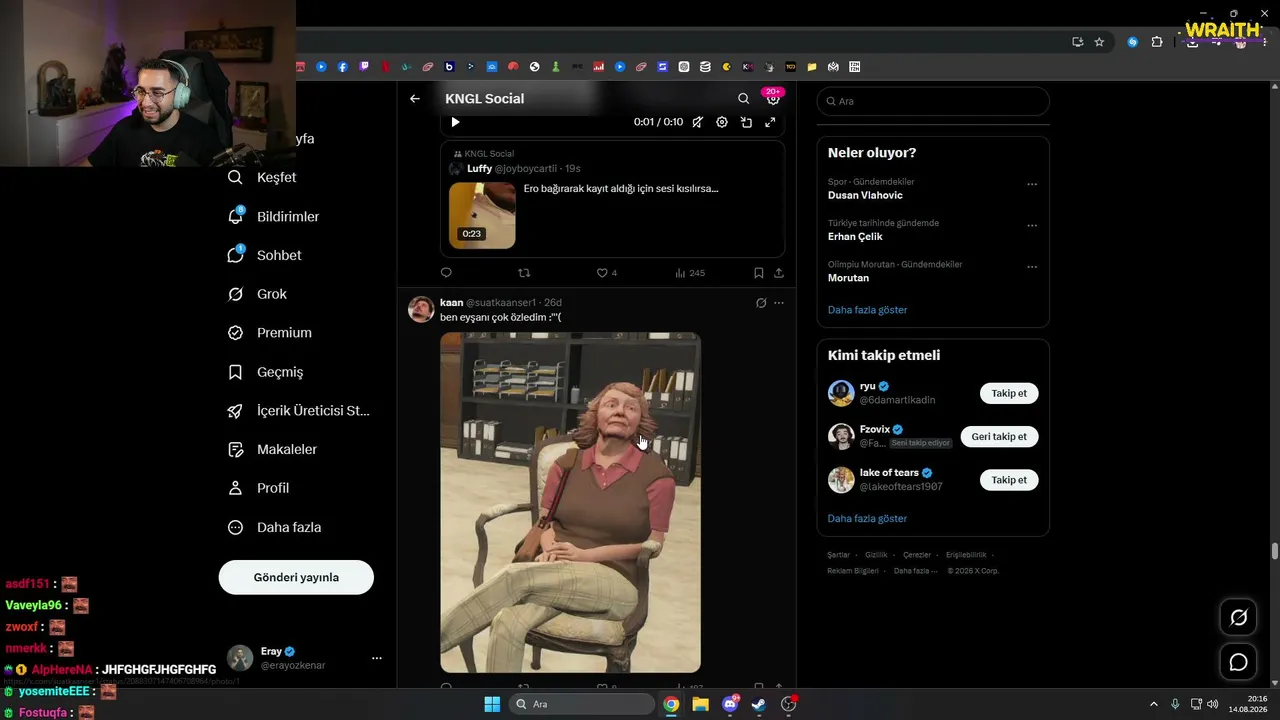This screenshot has height=720, width=1280.
Task: Ask Grok about kaan's post
Action: click(x=760, y=303)
